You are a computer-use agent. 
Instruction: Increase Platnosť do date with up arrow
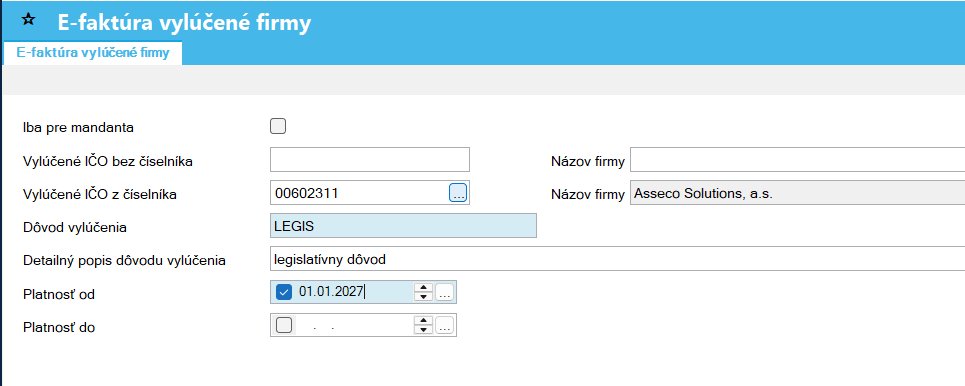coord(423,321)
